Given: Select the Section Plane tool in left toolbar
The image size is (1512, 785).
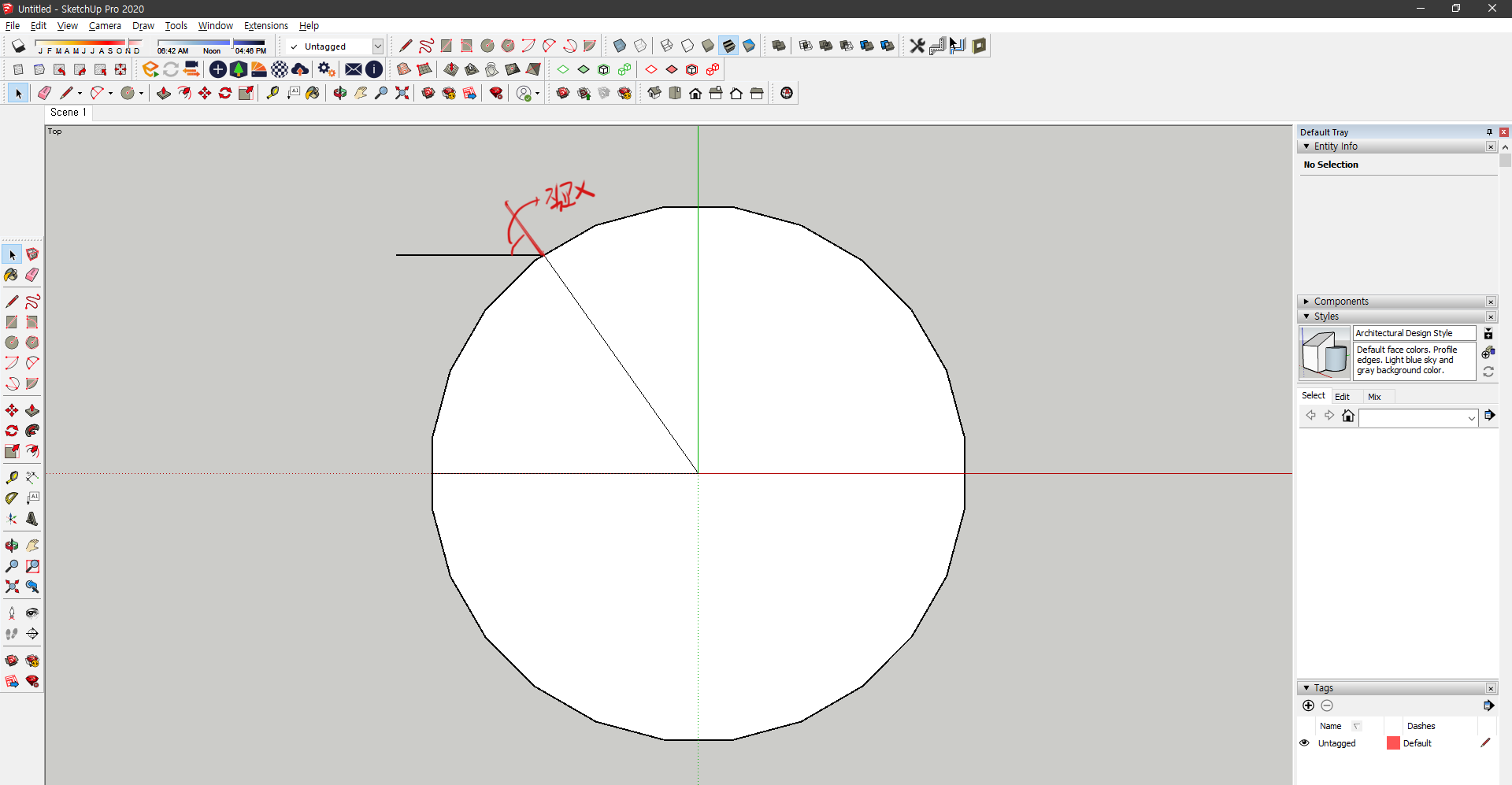Looking at the screenshot, I should 32,634.
